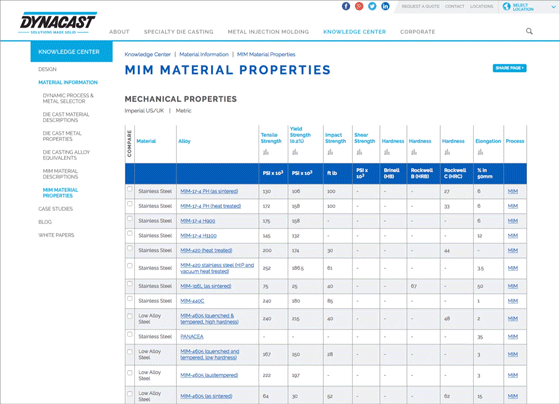
Task: Open the Metal Injection Molding menu
Action: 268,32
